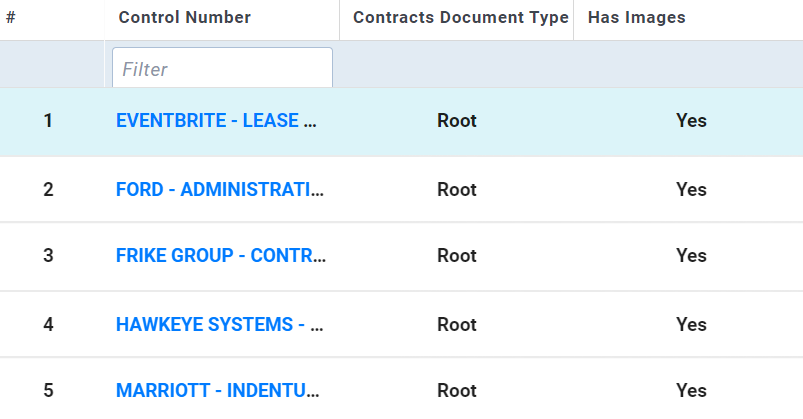Select row number 5
The width and height of the screenshot is (803, 419).
[48, 391]
